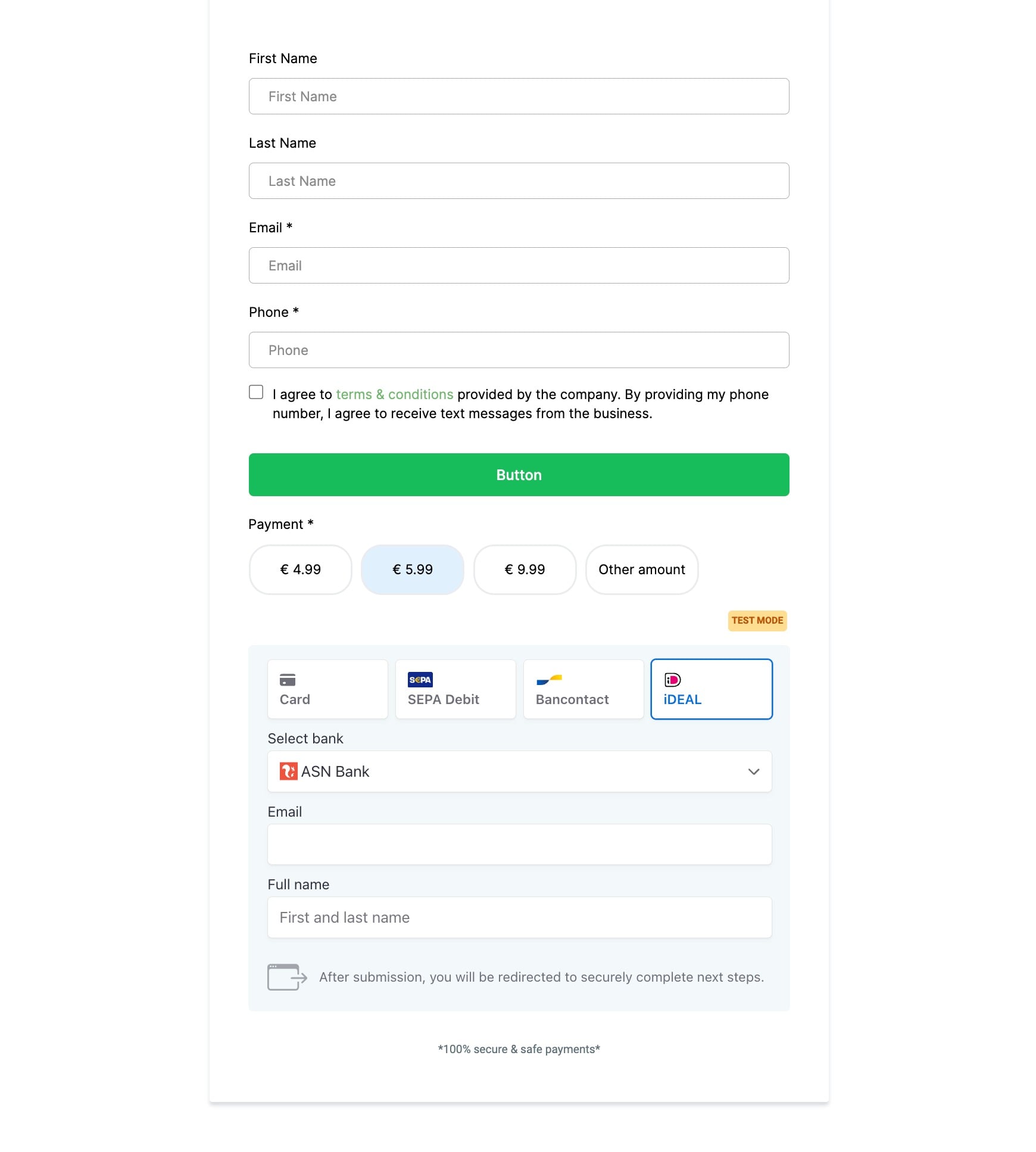Click the SEPA logo icon
The width and height of the screenshot is (1036, 1152).
[x=420, y=680]
